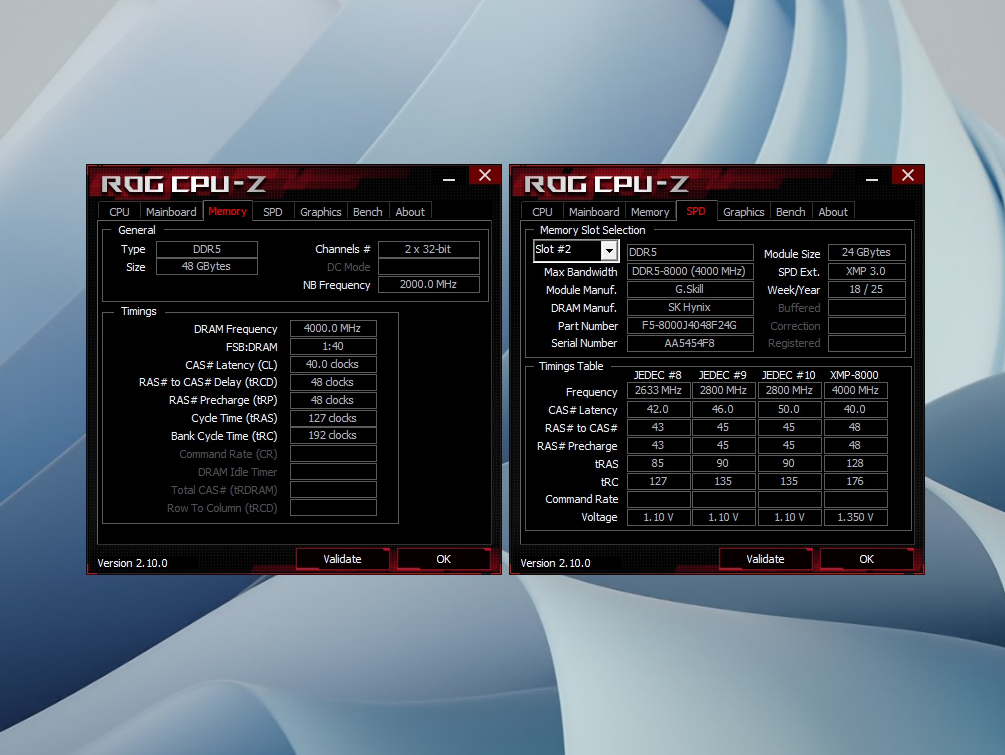The height and width of the screenshot is (755, 1005).
Task: Click the Max Bandwidth value DDR5-8000
Action: 690,272
